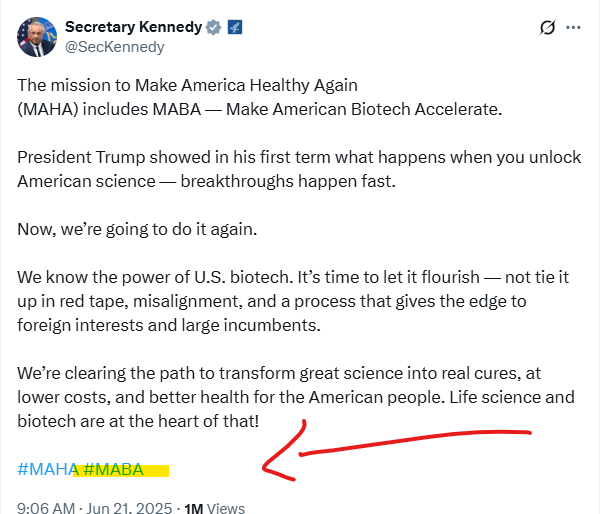The image size is (608, 514).
Task: View the 1M Views count
Action: 215,508
